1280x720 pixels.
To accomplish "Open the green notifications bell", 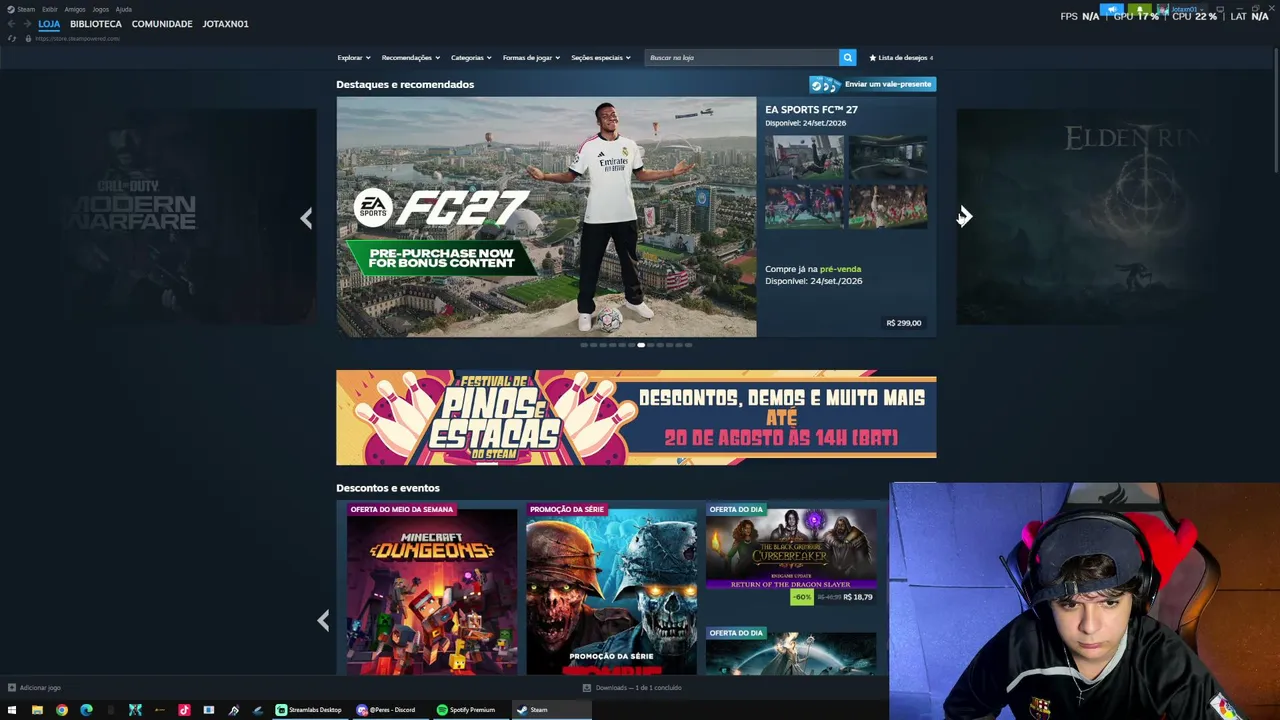I will click(x=1138, y=9).
